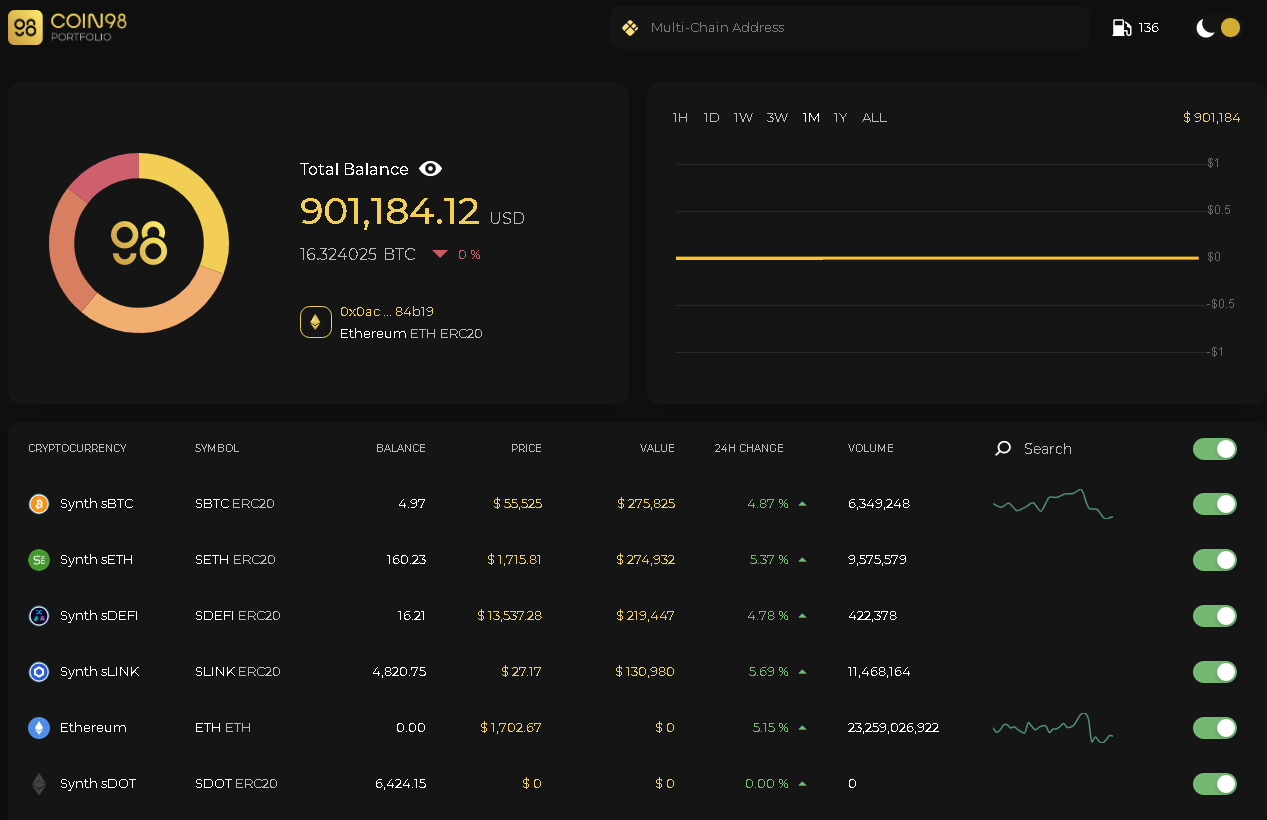Sort by the SYMBOL column header
This screenshot has height=820, width=1267.
coord(217,449)
